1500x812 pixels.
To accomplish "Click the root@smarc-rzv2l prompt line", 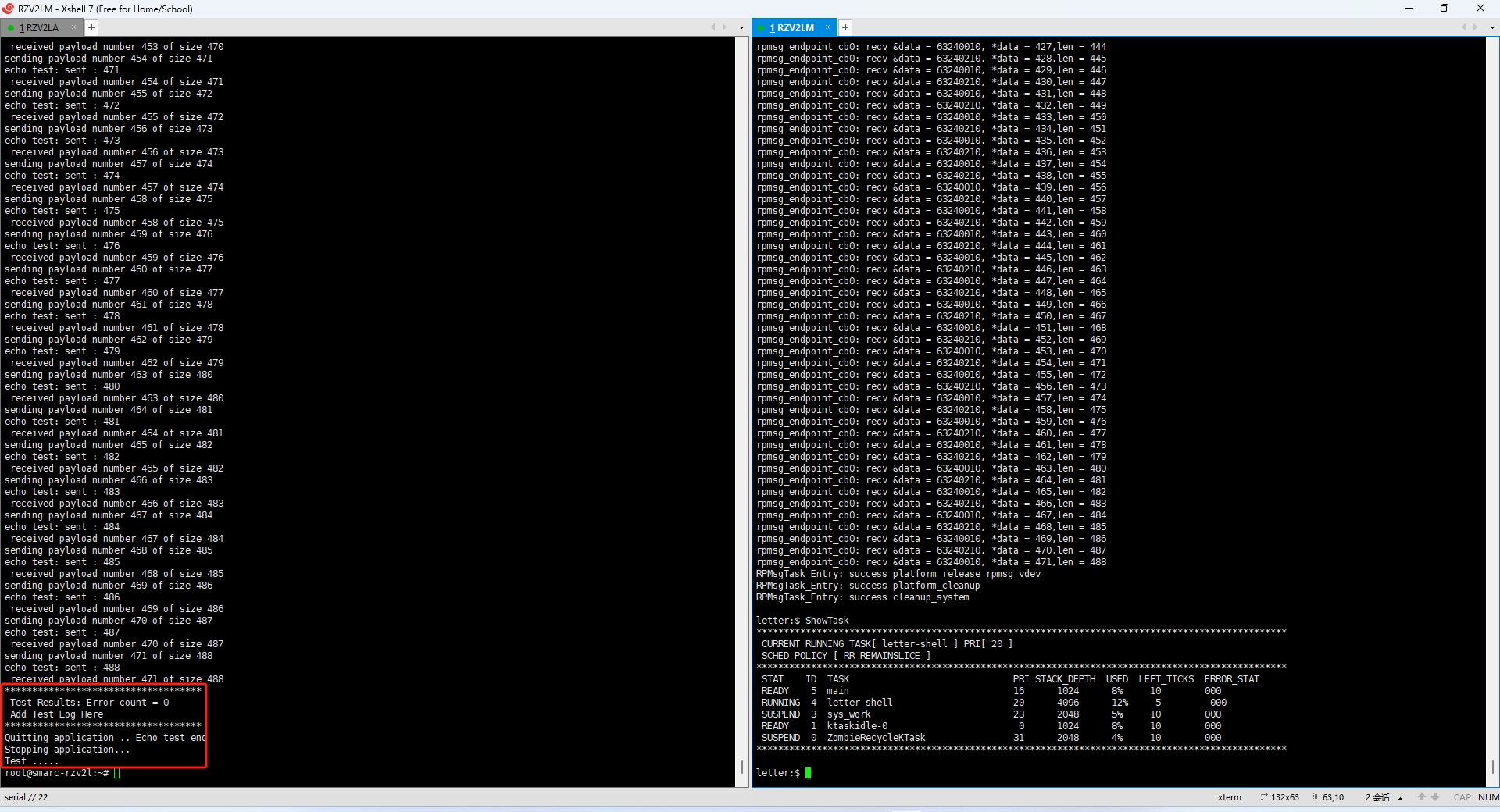I will tap(62, 773).
